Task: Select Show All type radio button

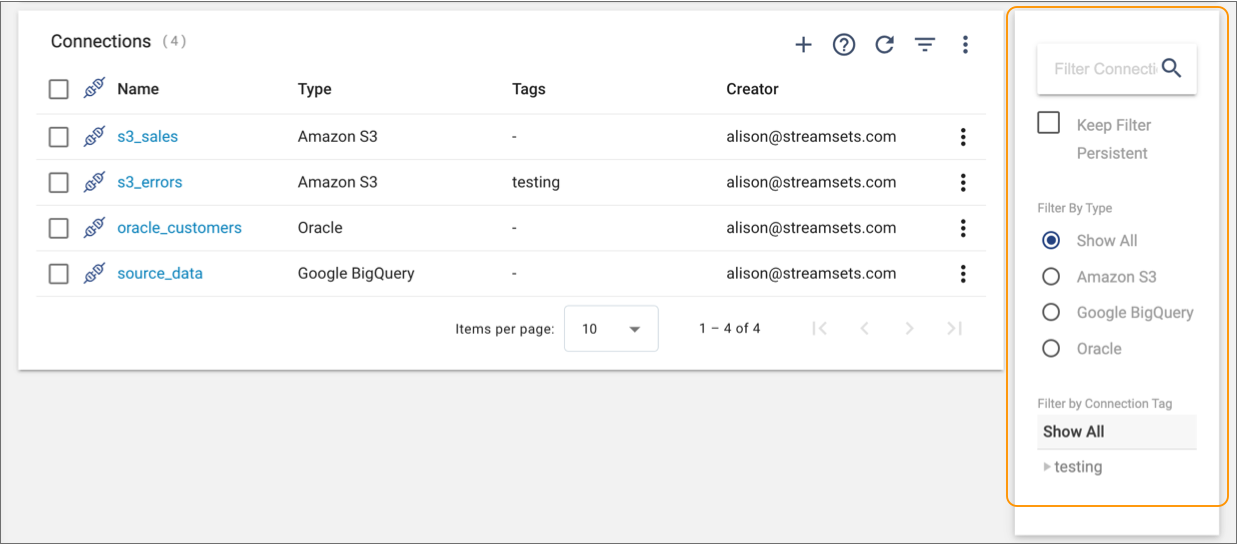Action: [1051, 241]
